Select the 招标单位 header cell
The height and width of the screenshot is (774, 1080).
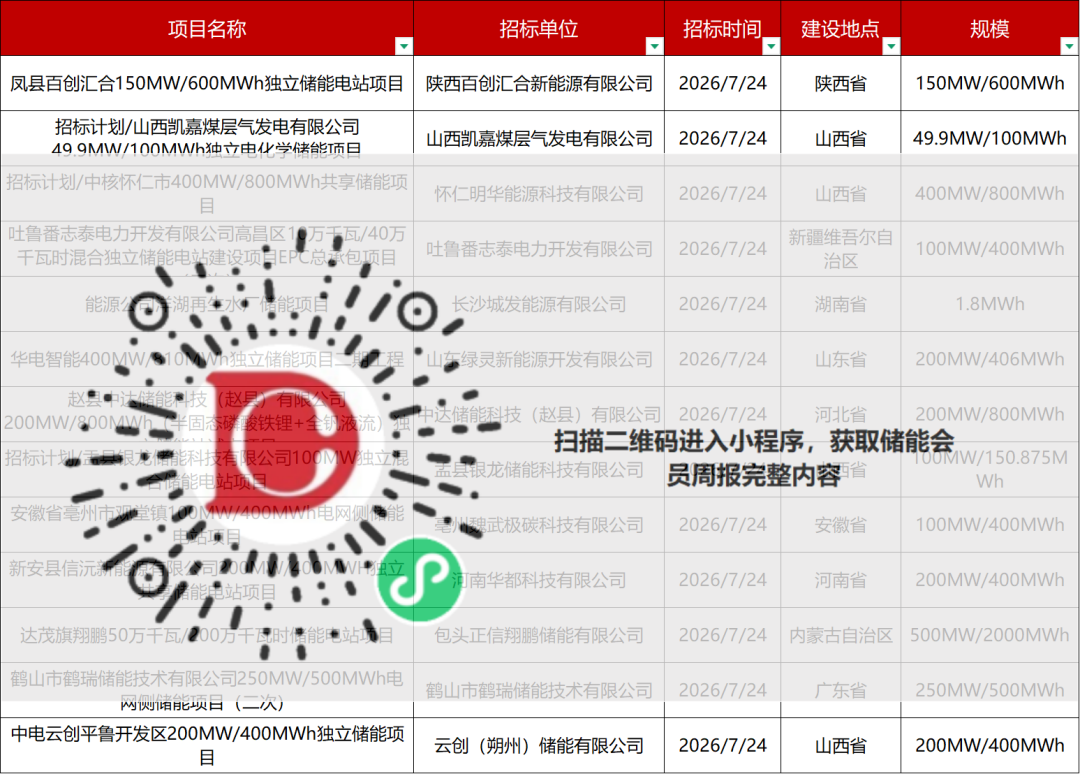coord(539,28)
